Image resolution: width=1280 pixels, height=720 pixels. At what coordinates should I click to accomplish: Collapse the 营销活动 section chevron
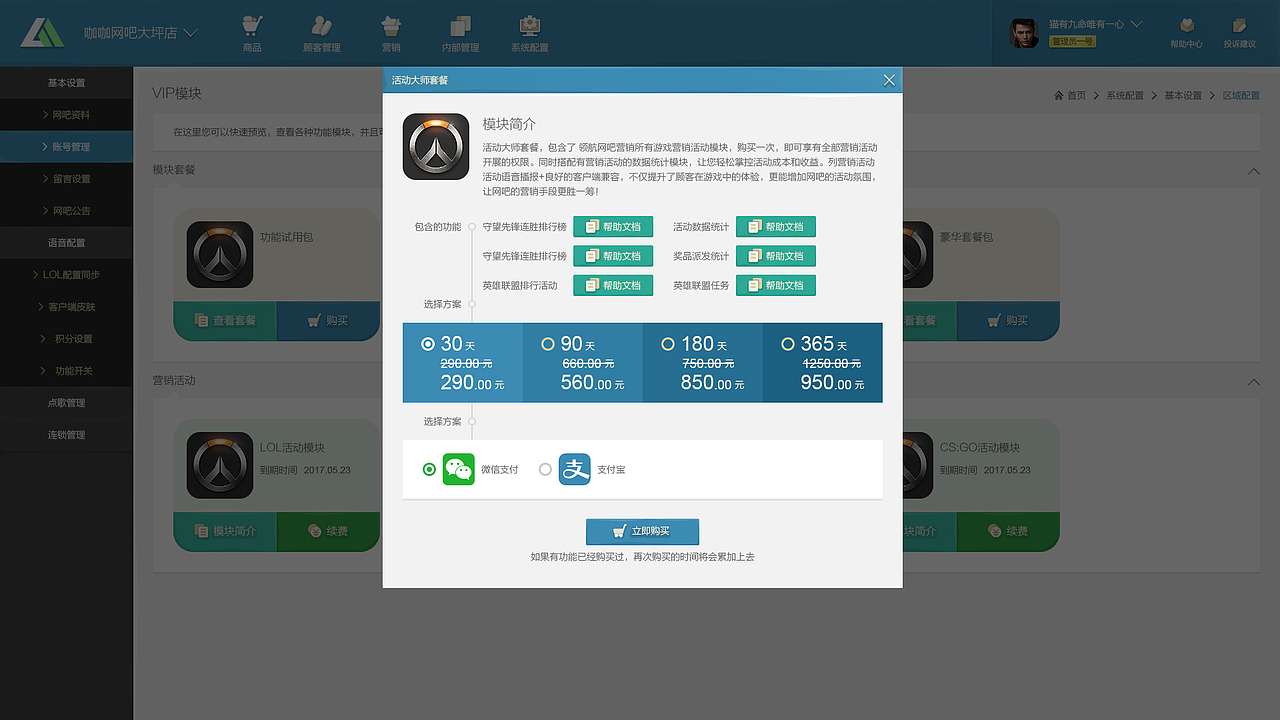1253,382
